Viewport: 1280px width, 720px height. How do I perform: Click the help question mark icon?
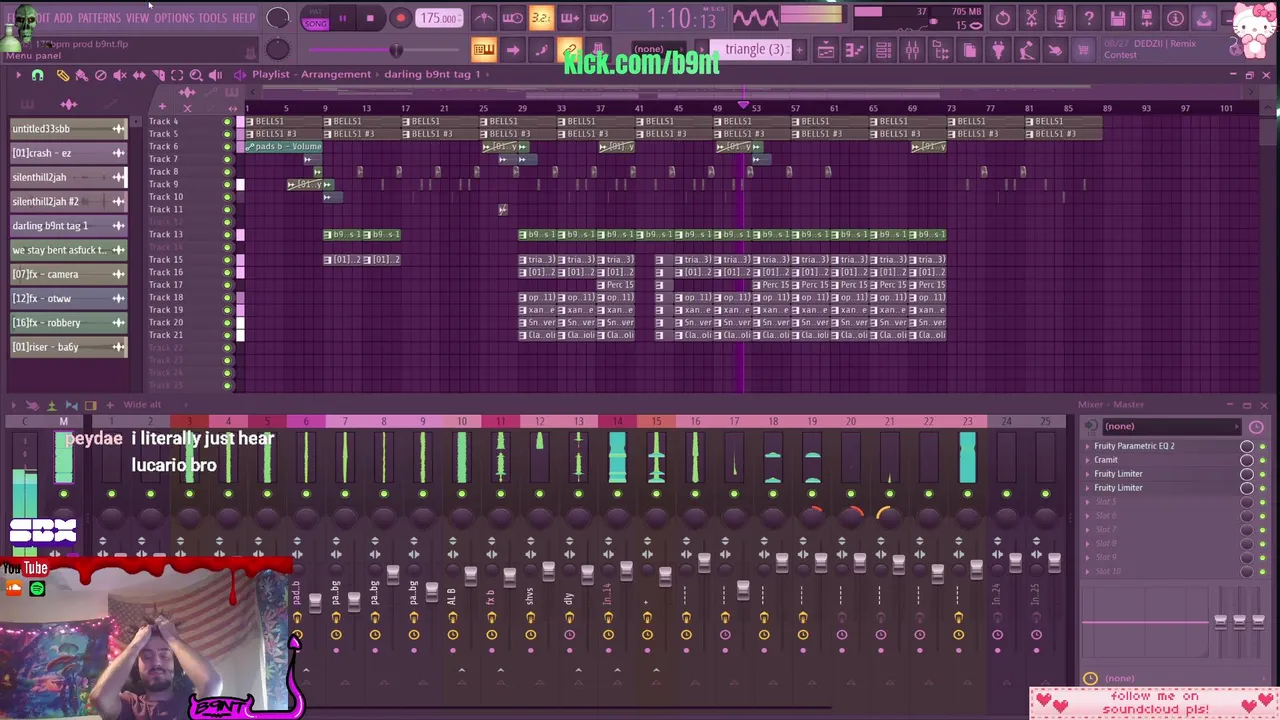[x=1089, y=18]
